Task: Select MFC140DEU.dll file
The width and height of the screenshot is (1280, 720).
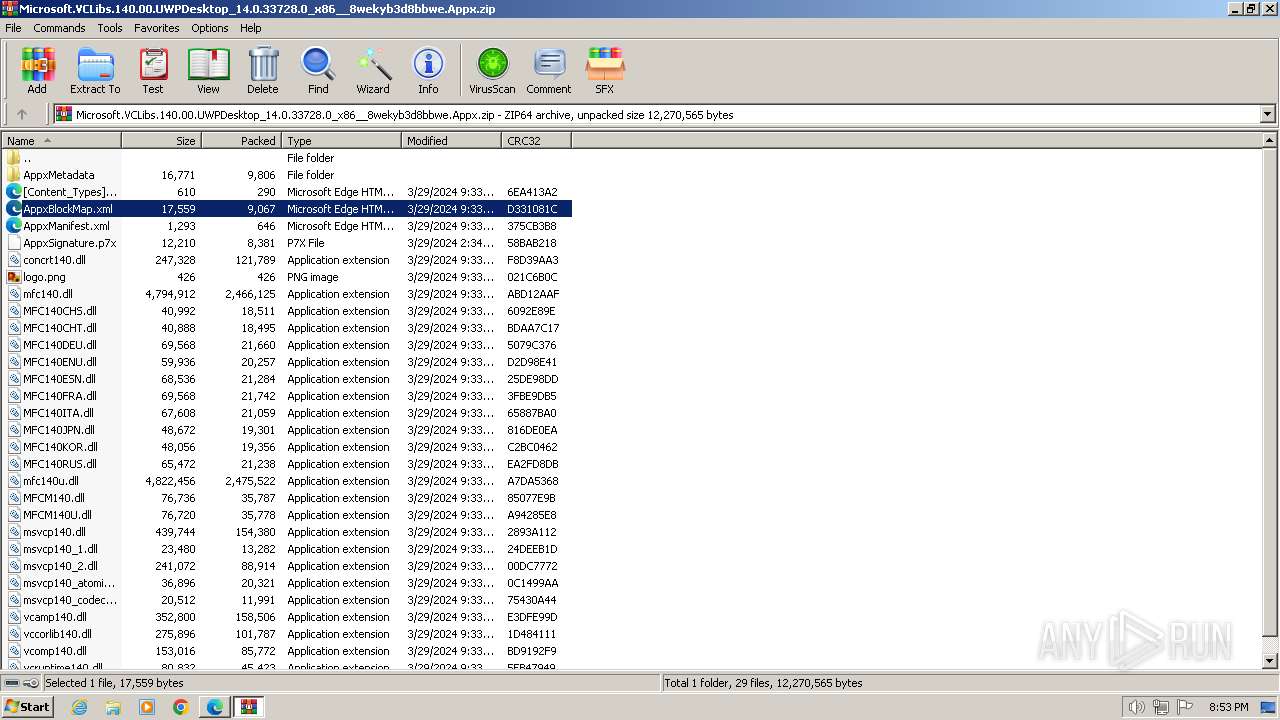Action: pos(288,345)
